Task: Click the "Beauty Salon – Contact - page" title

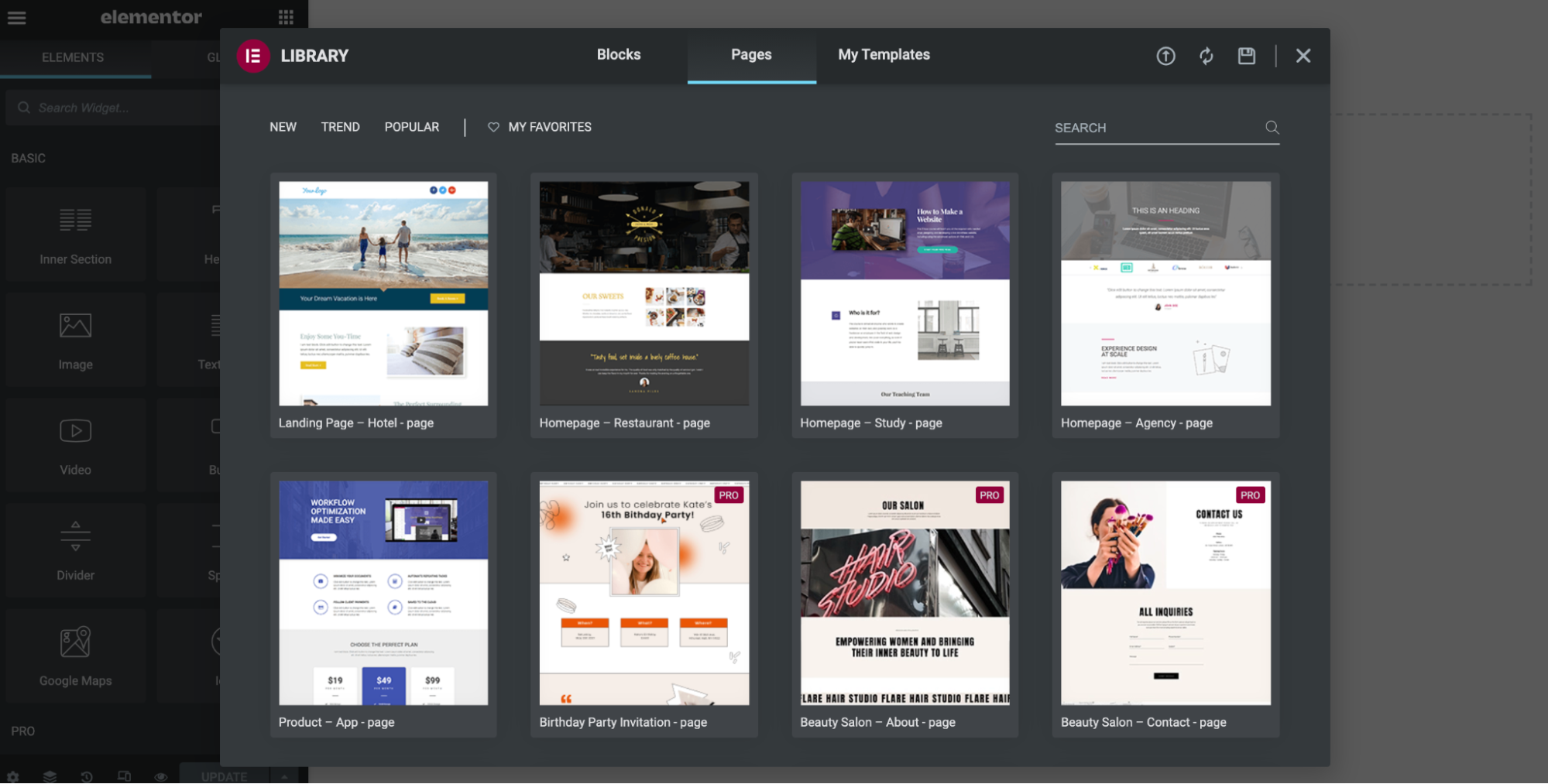Action: coord(1144,722)
